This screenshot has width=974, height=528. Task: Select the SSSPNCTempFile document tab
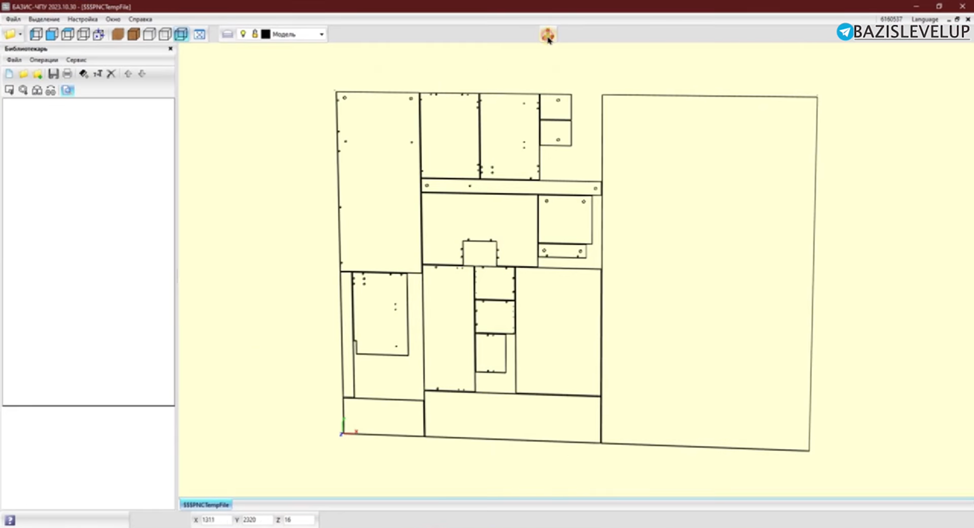point(206,504)
